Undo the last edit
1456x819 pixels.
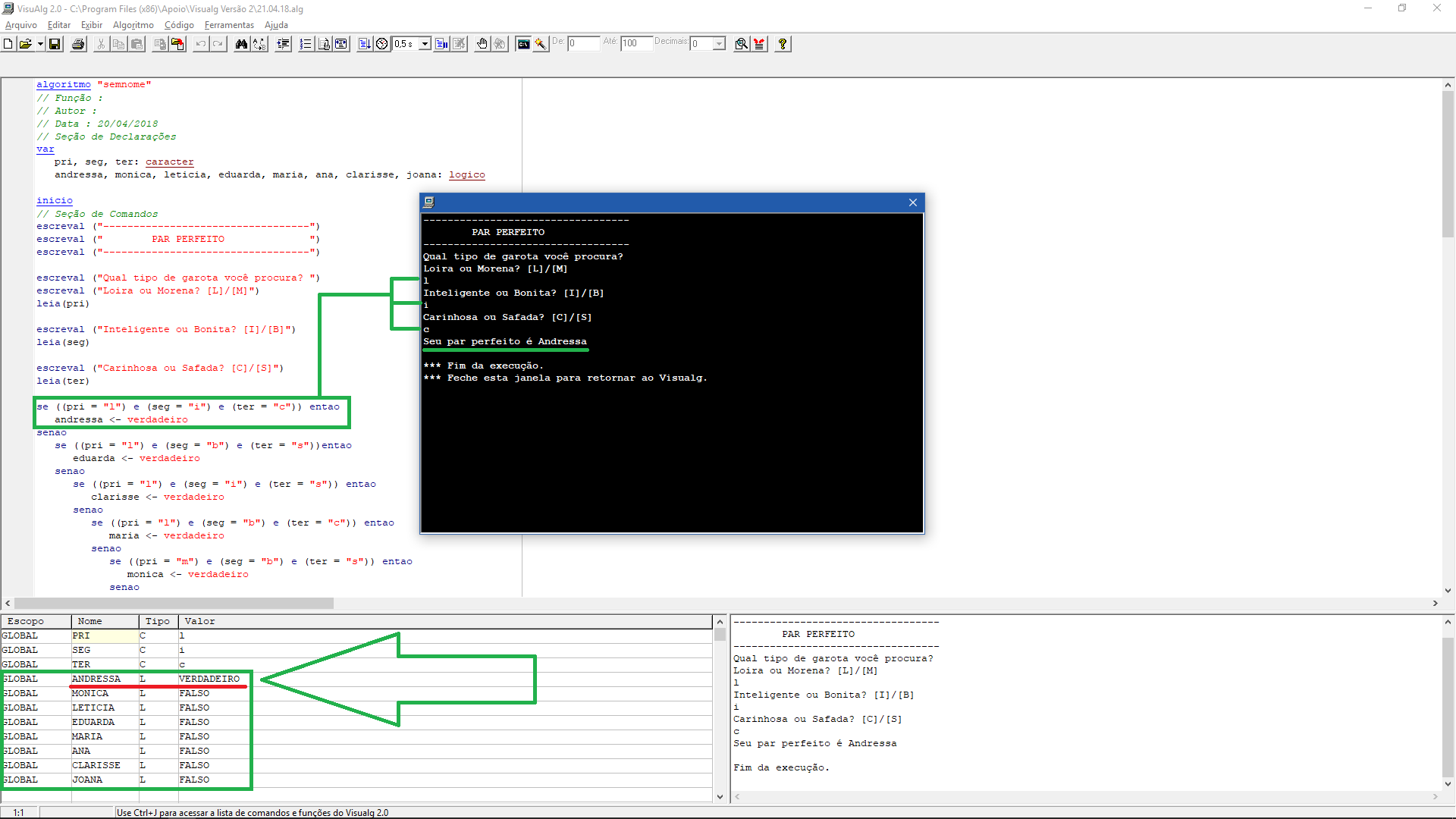click(200, 44)
